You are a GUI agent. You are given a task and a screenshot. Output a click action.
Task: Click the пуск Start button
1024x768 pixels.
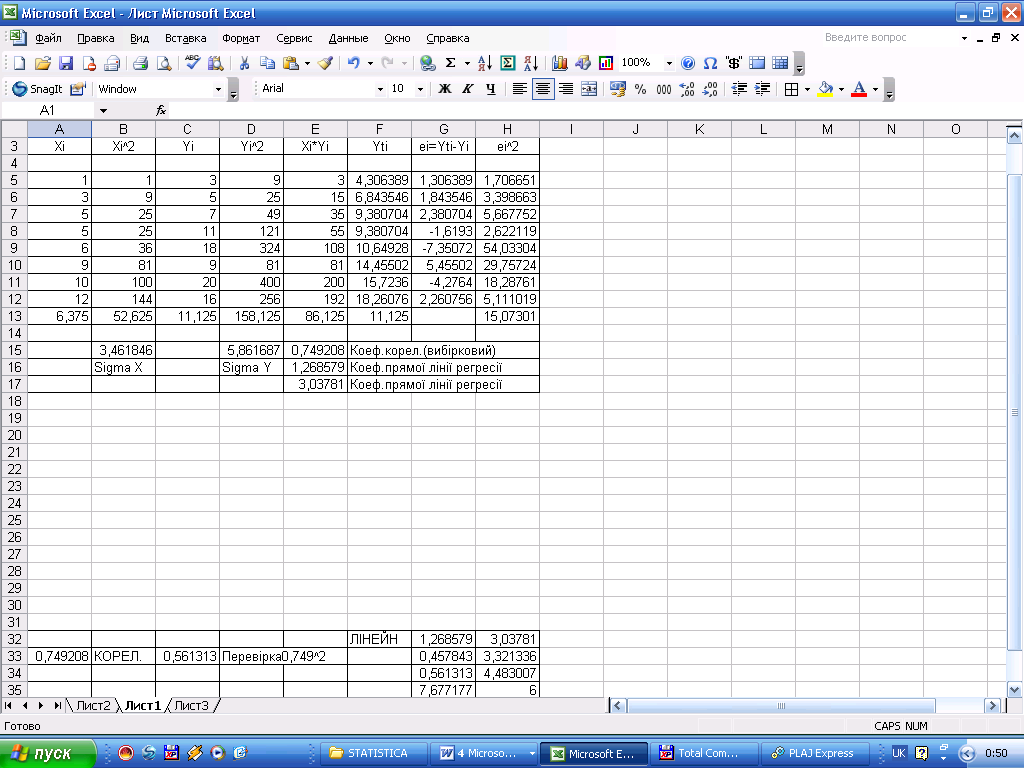coord(46,754)
